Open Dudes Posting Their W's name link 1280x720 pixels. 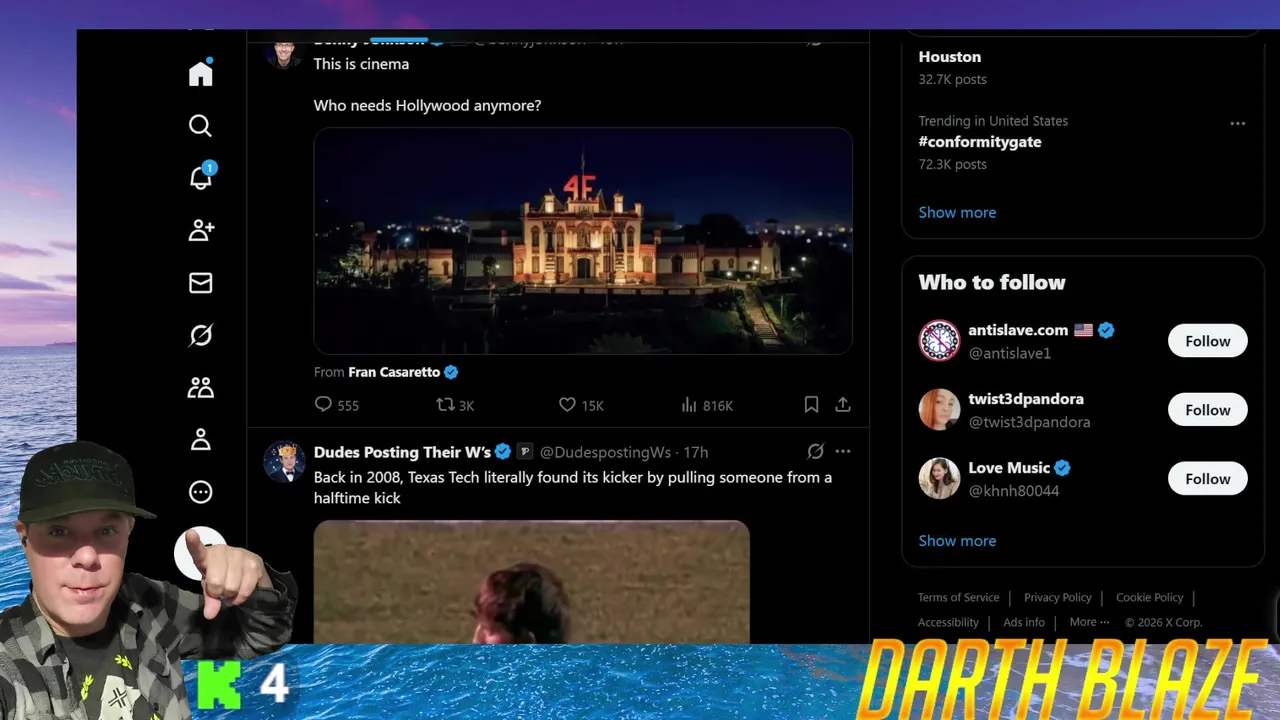point(402,452)
